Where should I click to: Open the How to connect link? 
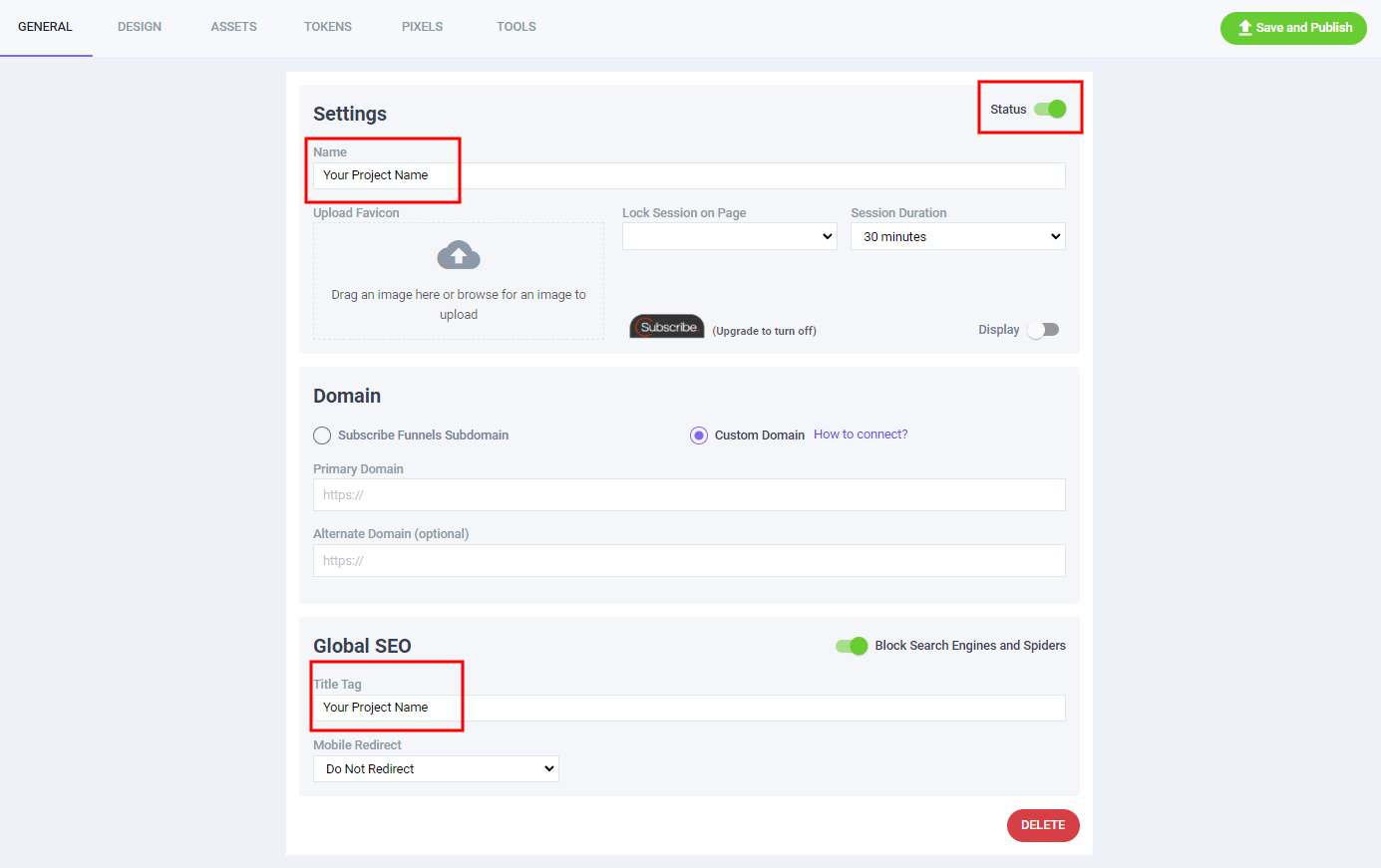(861, 434)
